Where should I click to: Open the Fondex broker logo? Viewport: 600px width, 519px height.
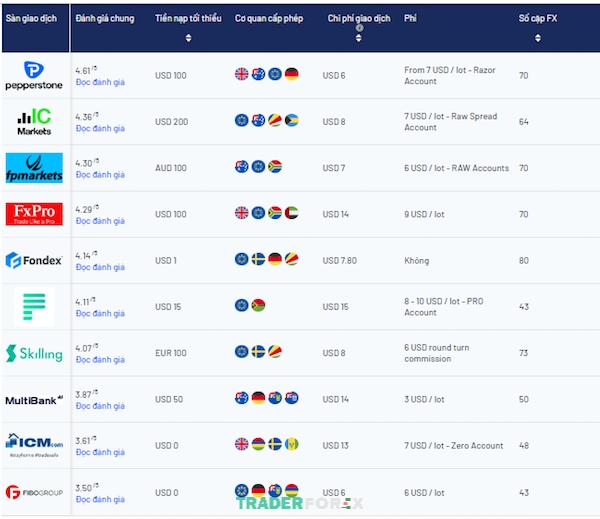click(34, 260)
